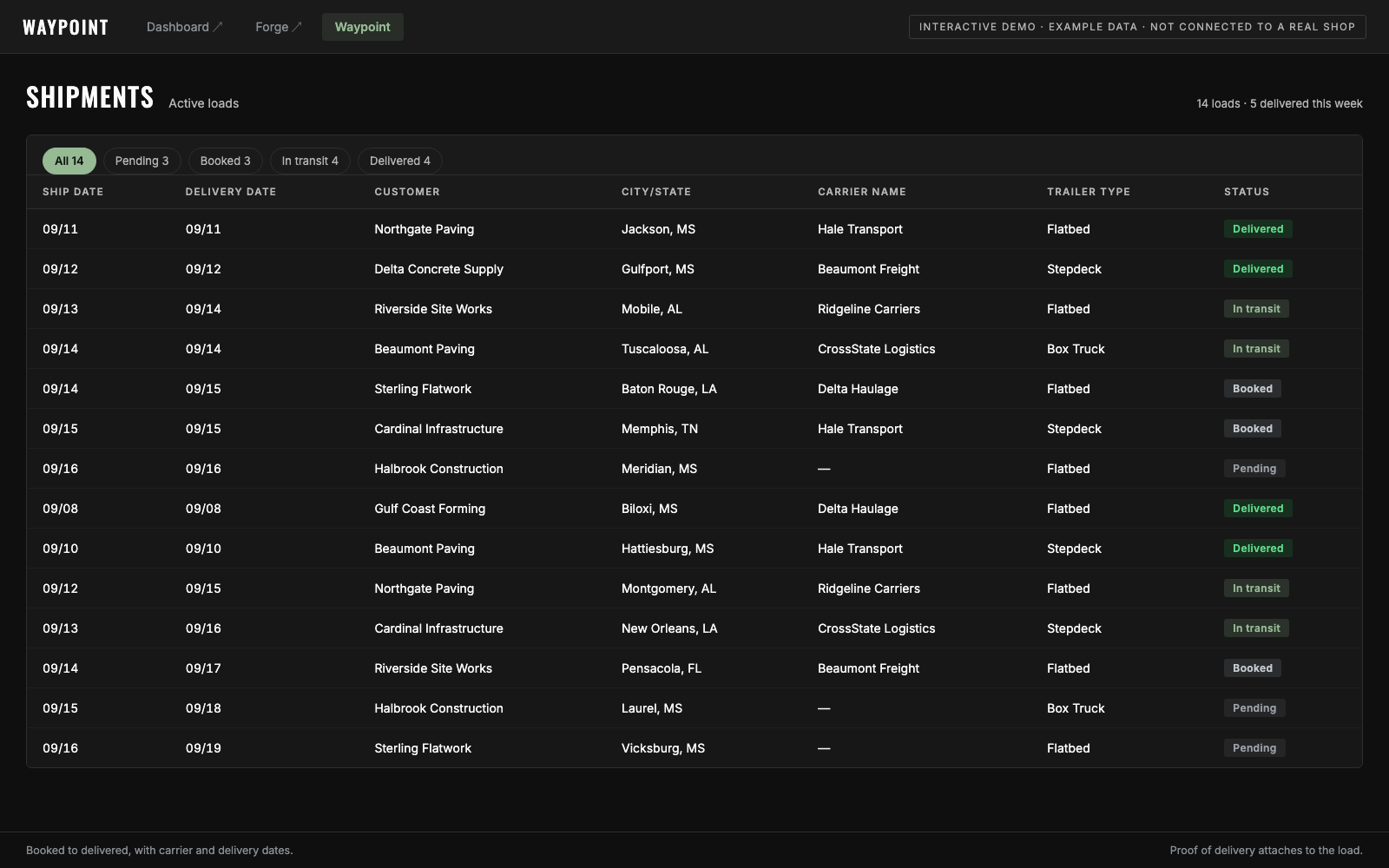Click Cardinal Infrastructure in Memphis row

[x=438, y=429]
